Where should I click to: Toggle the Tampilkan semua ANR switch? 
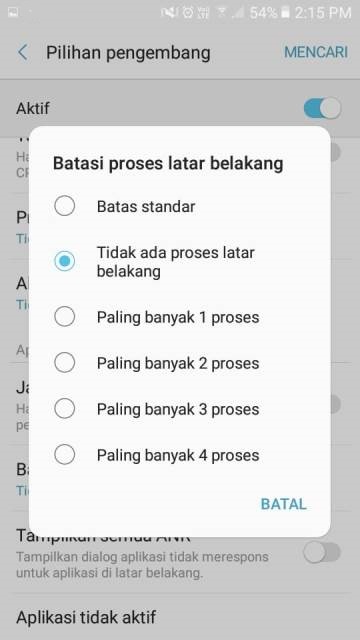click(x=322, y=553)
